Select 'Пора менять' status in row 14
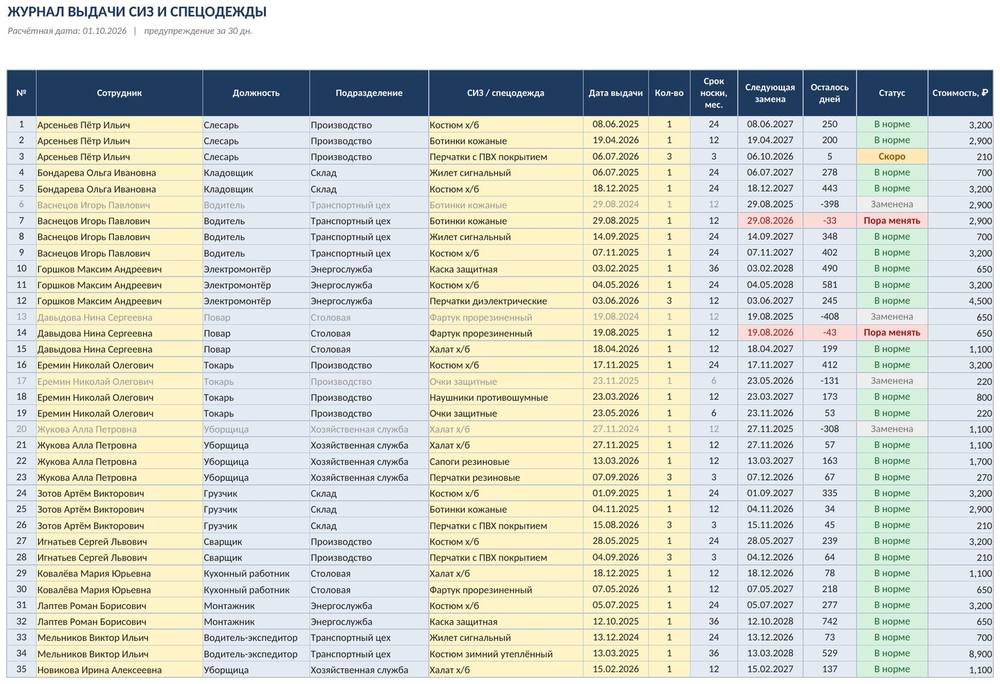Screen dimensions: 1000x684 [892, 333]
